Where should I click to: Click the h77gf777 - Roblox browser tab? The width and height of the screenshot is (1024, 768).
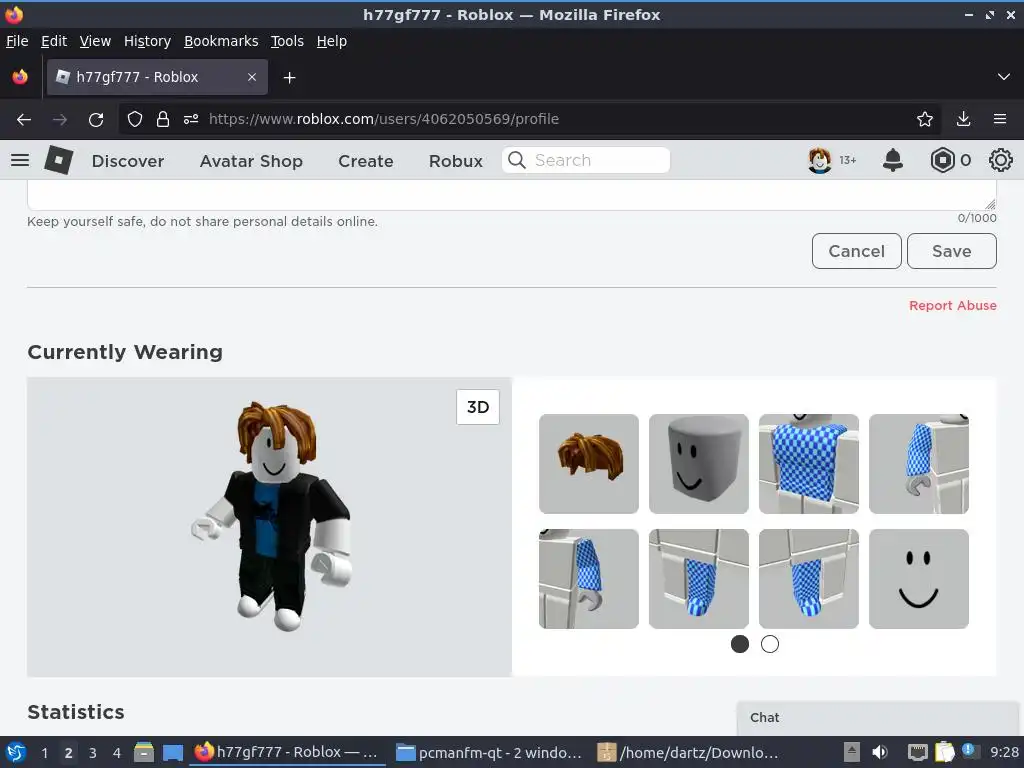point(157,77)
